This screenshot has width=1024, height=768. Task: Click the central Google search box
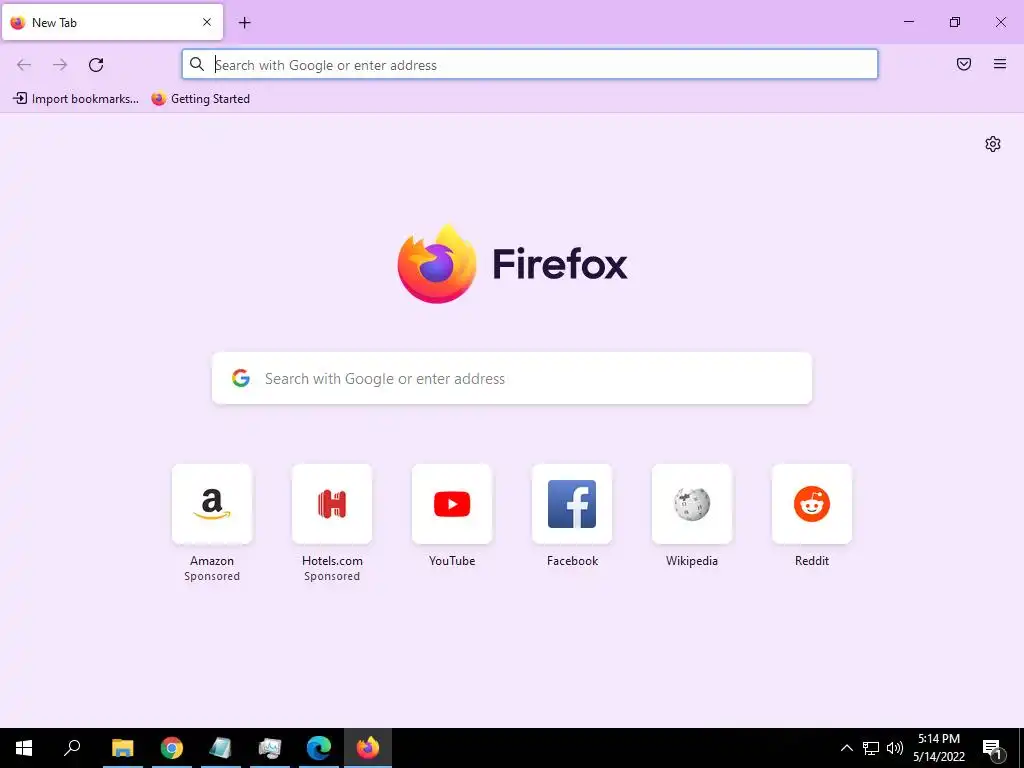(512, 378)
